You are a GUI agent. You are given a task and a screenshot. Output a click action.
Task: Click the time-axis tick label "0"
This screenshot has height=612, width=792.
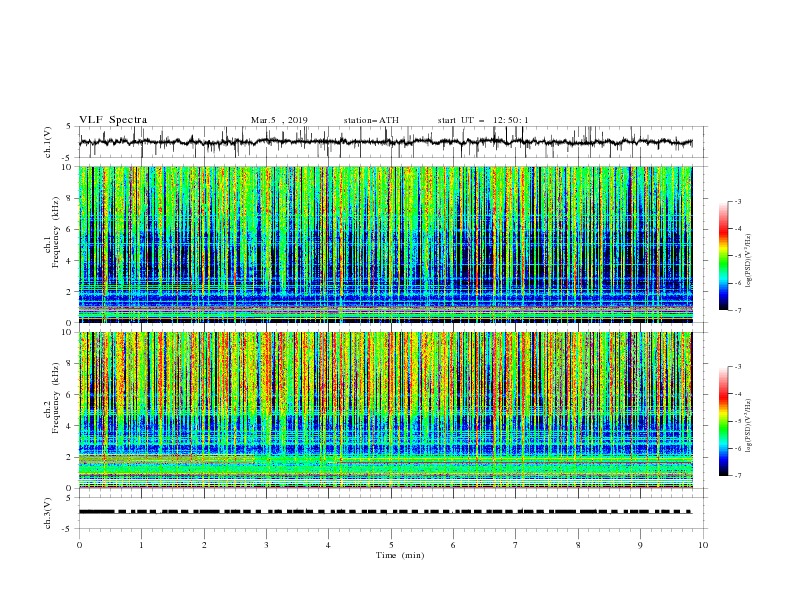[x=79, y=545]
